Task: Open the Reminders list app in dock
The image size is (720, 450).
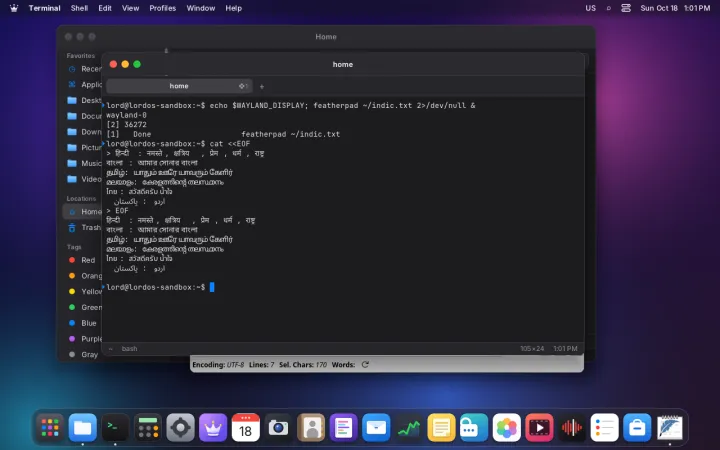Action: pos(604,428)
